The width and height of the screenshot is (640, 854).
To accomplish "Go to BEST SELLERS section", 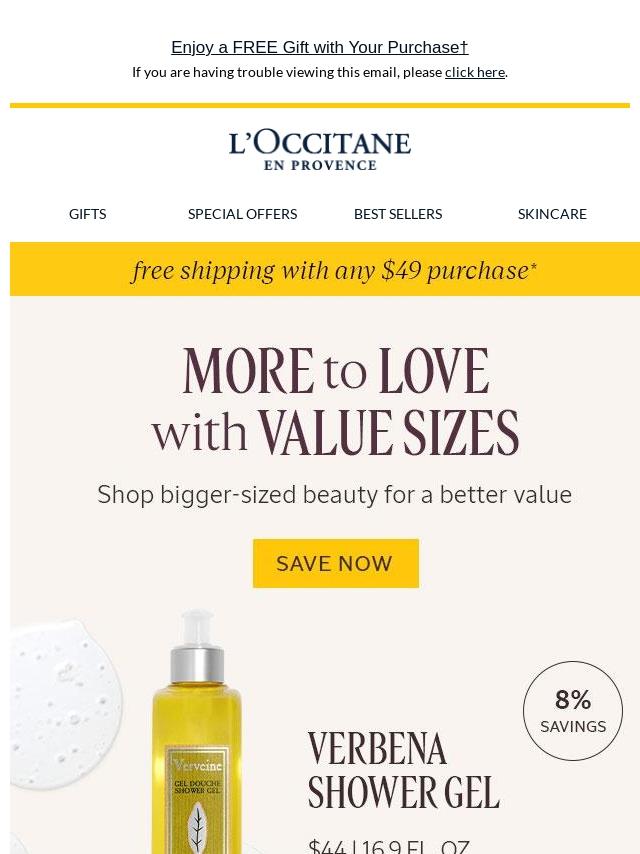I will pos(398,214).
